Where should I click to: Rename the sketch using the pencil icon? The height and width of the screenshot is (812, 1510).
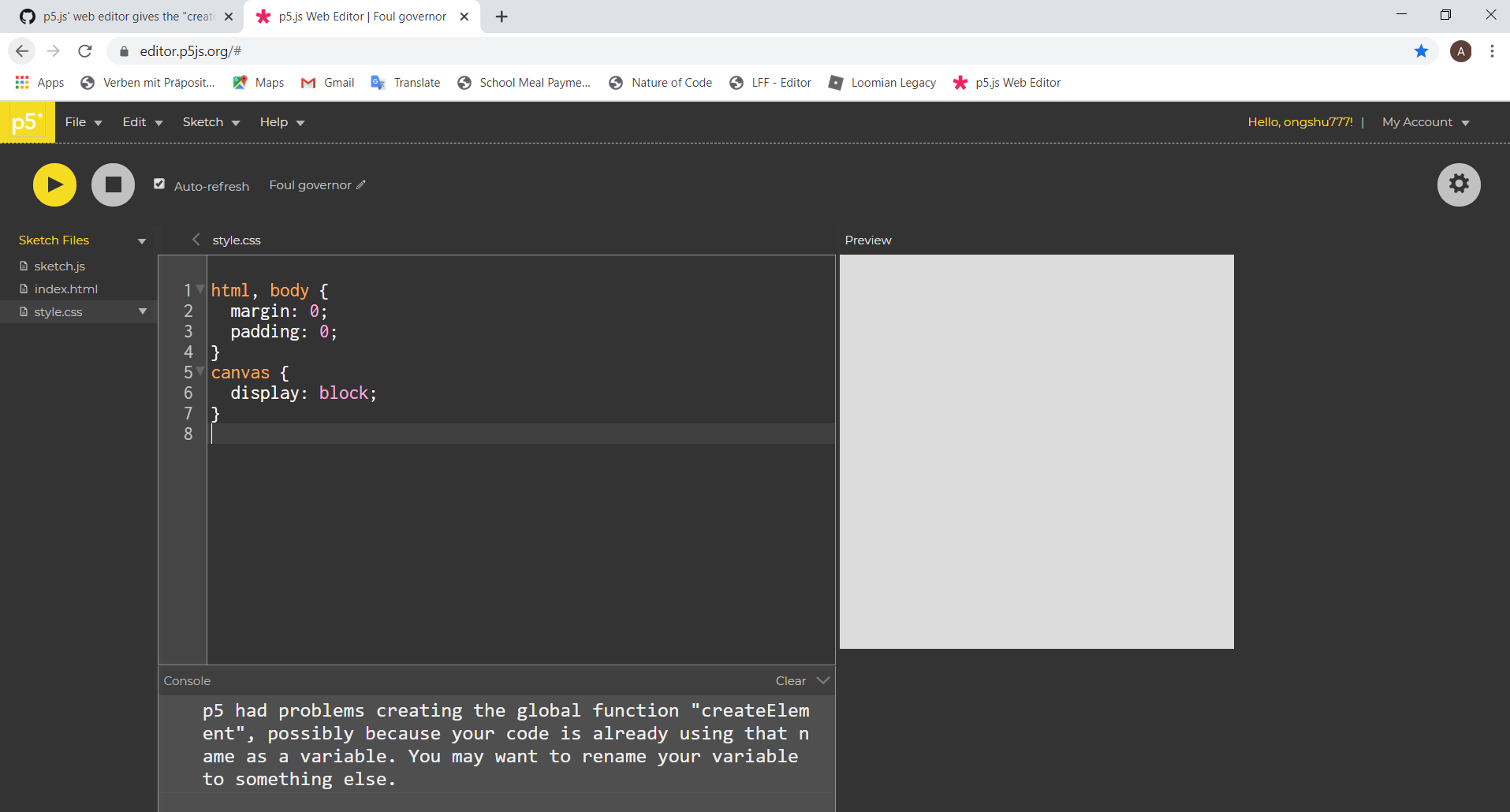click(x=360, y=184)
